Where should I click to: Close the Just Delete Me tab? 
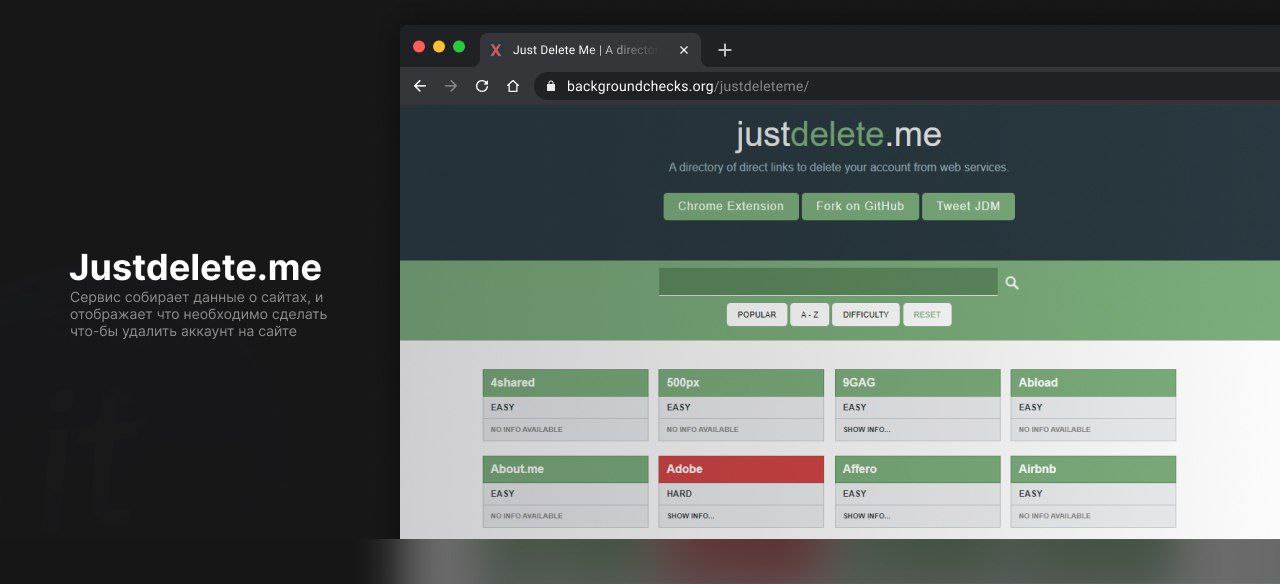684,50
